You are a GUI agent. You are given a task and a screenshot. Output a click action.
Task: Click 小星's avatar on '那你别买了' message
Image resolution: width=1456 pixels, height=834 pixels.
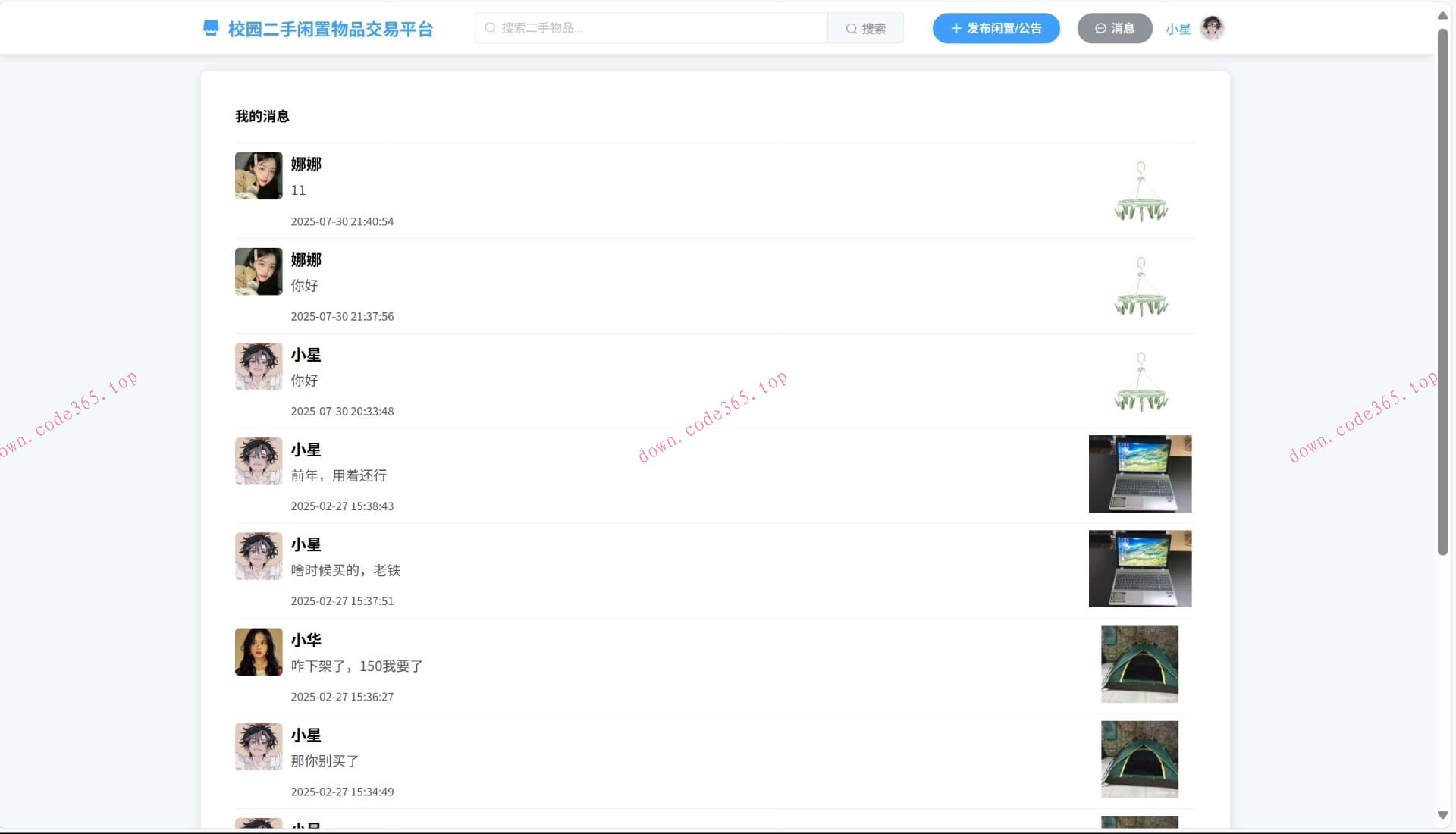259,747
